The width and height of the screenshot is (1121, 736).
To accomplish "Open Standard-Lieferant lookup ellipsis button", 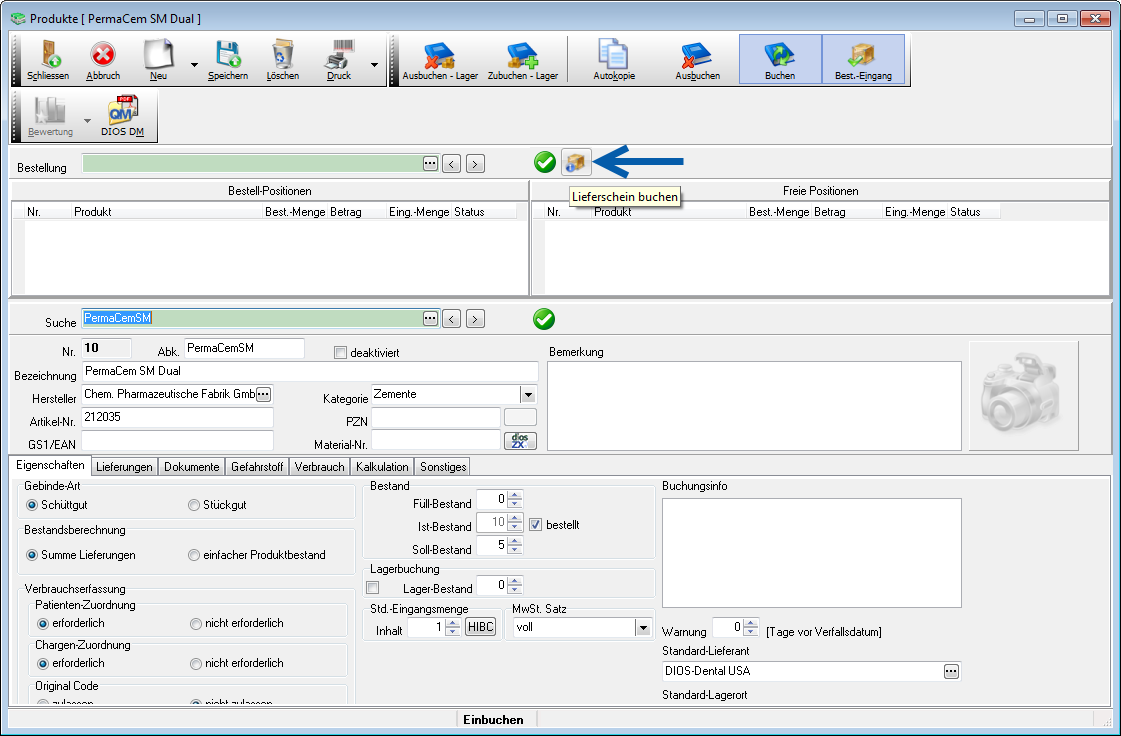I will (x=951, y=671).
